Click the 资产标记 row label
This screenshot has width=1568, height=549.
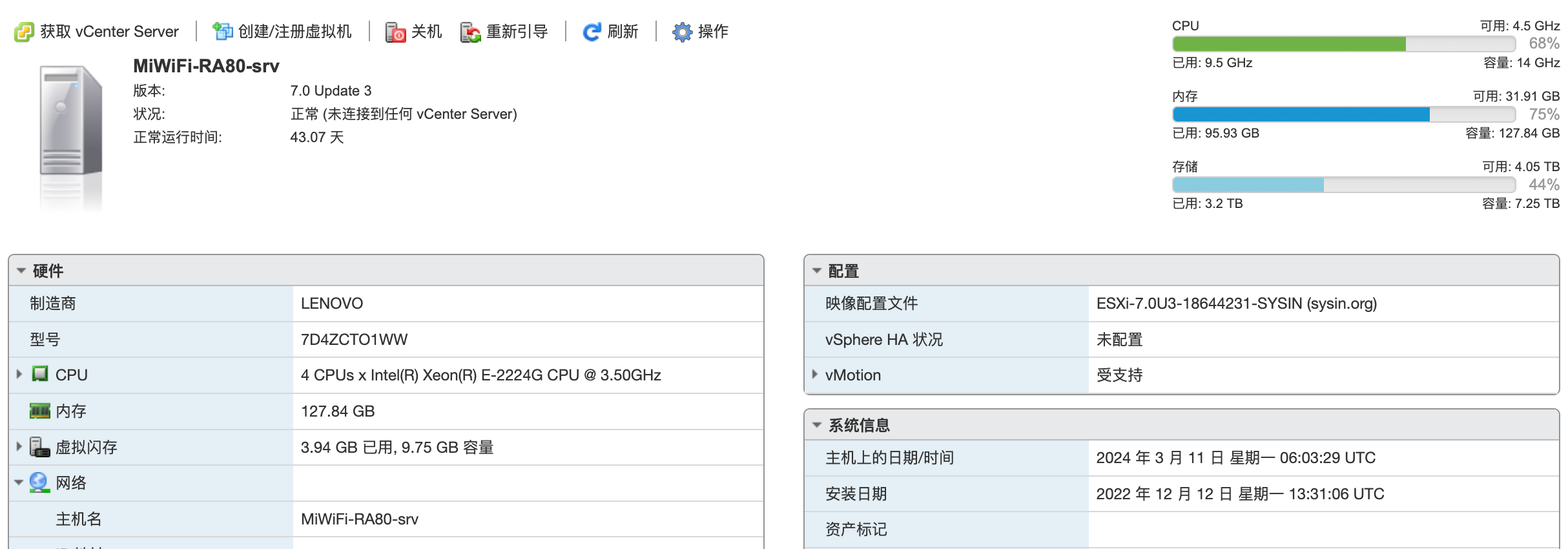[856, 530]
